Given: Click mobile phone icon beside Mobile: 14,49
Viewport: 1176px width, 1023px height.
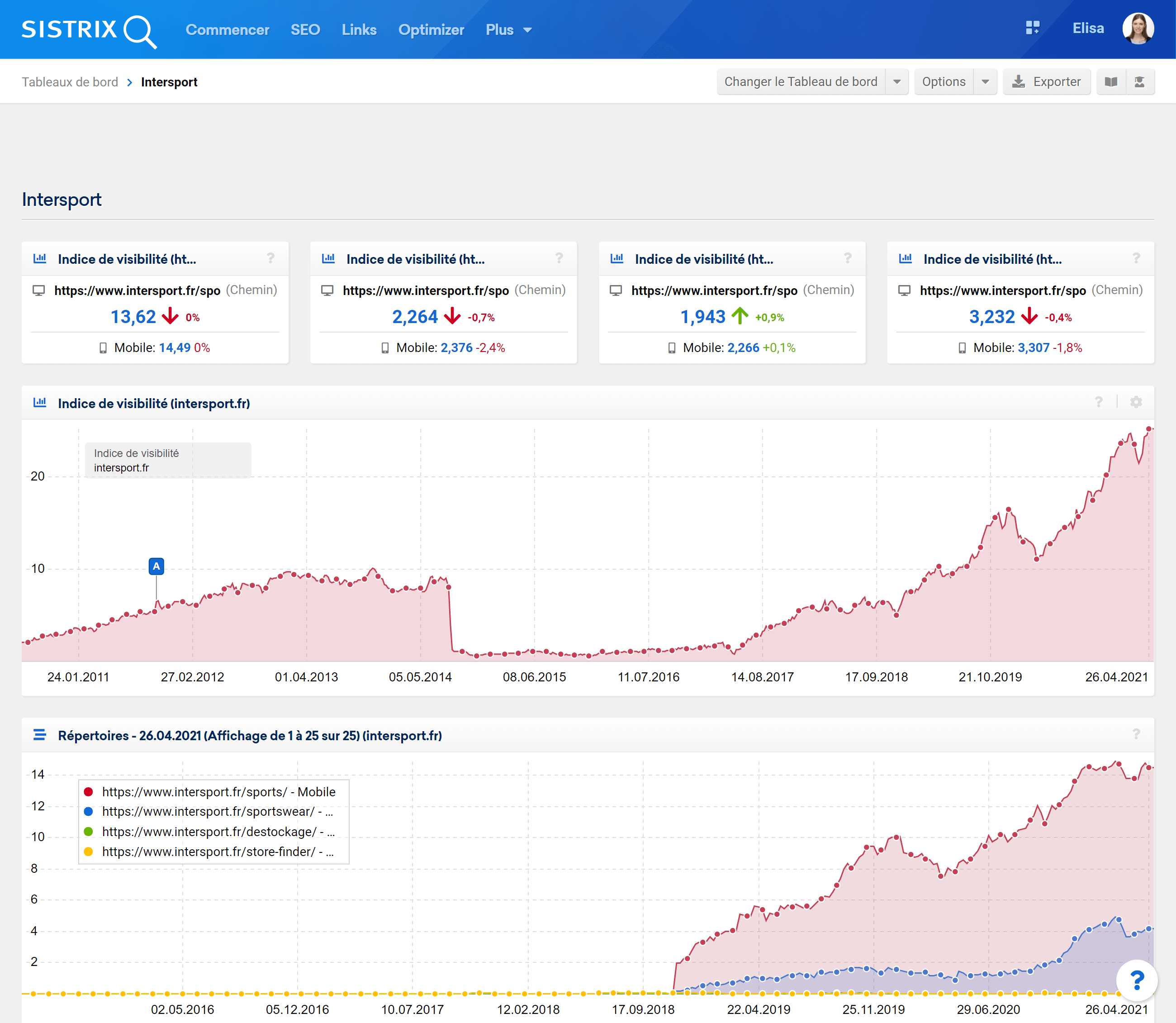Looking at the screenshot, I should [x=103, y=347].
